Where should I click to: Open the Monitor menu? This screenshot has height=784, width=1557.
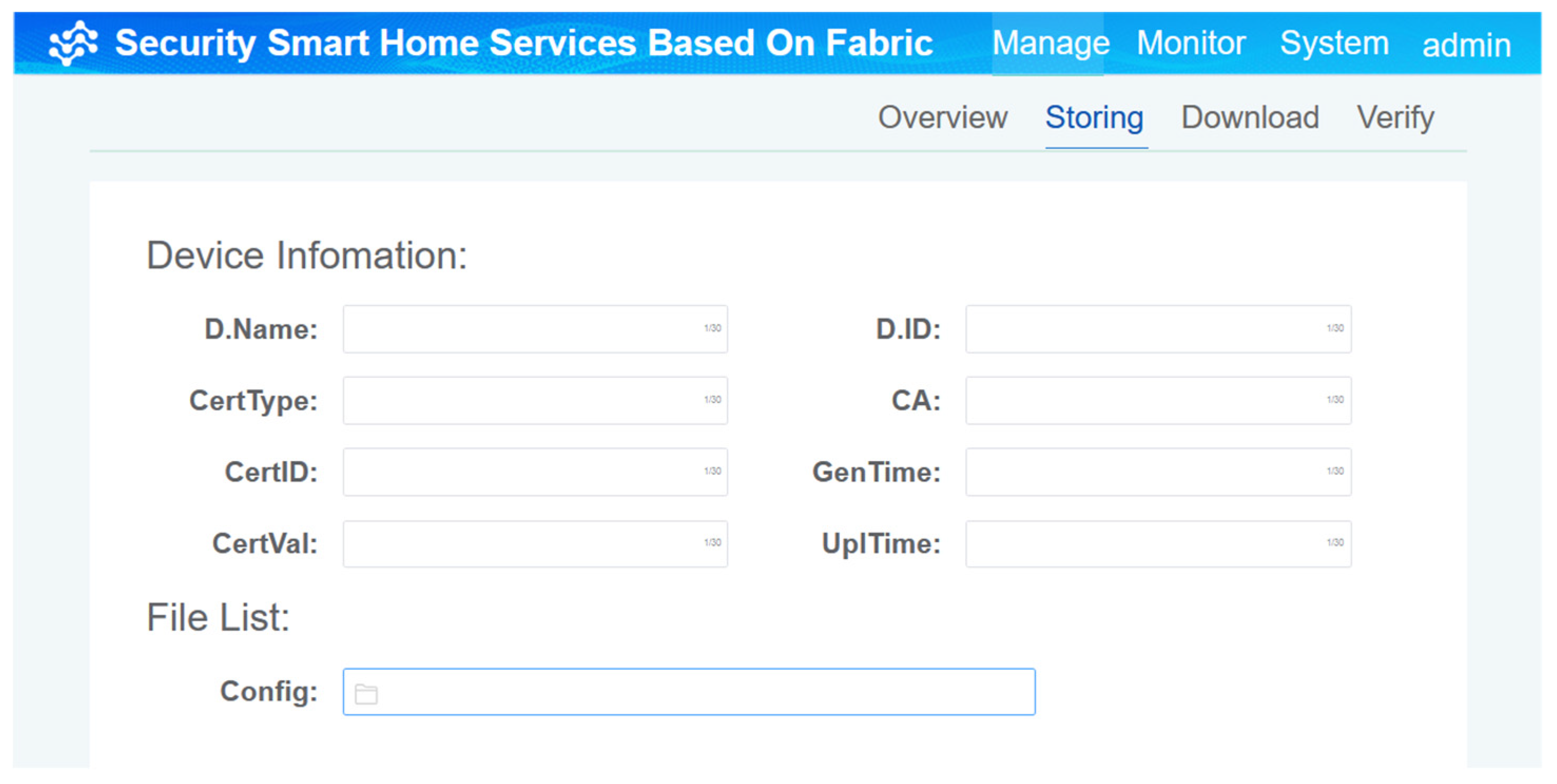1191,44
